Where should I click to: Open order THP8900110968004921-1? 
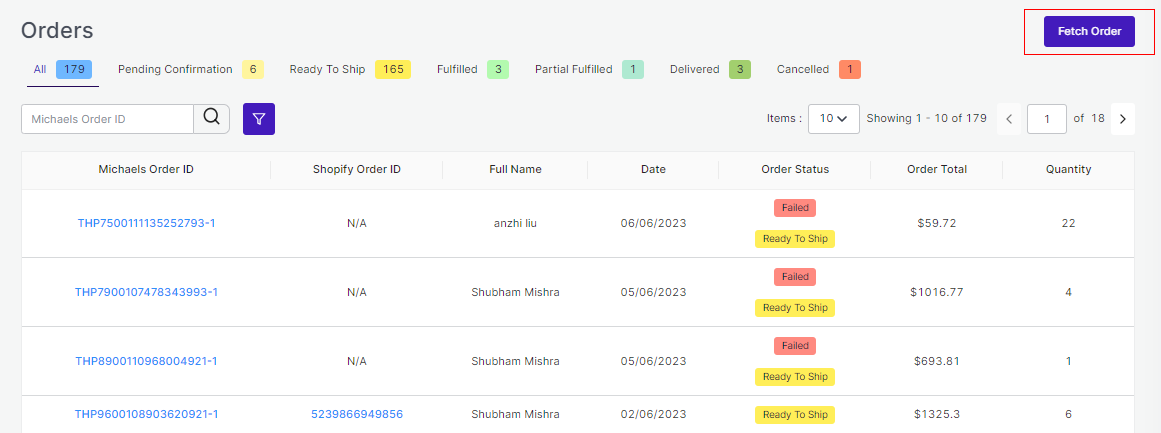click(146, 361)
